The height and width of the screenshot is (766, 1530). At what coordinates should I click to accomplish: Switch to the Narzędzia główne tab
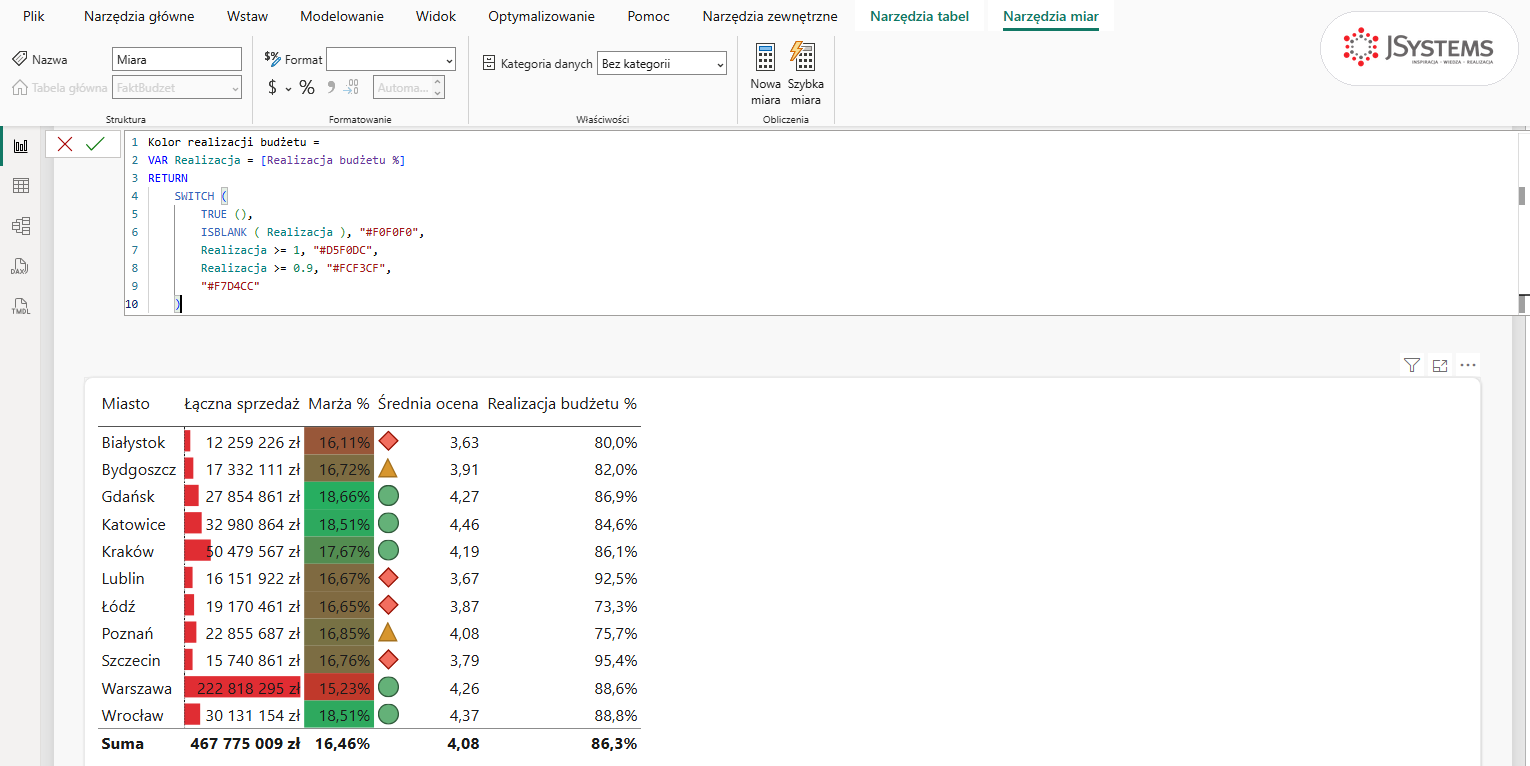(139, 16)
